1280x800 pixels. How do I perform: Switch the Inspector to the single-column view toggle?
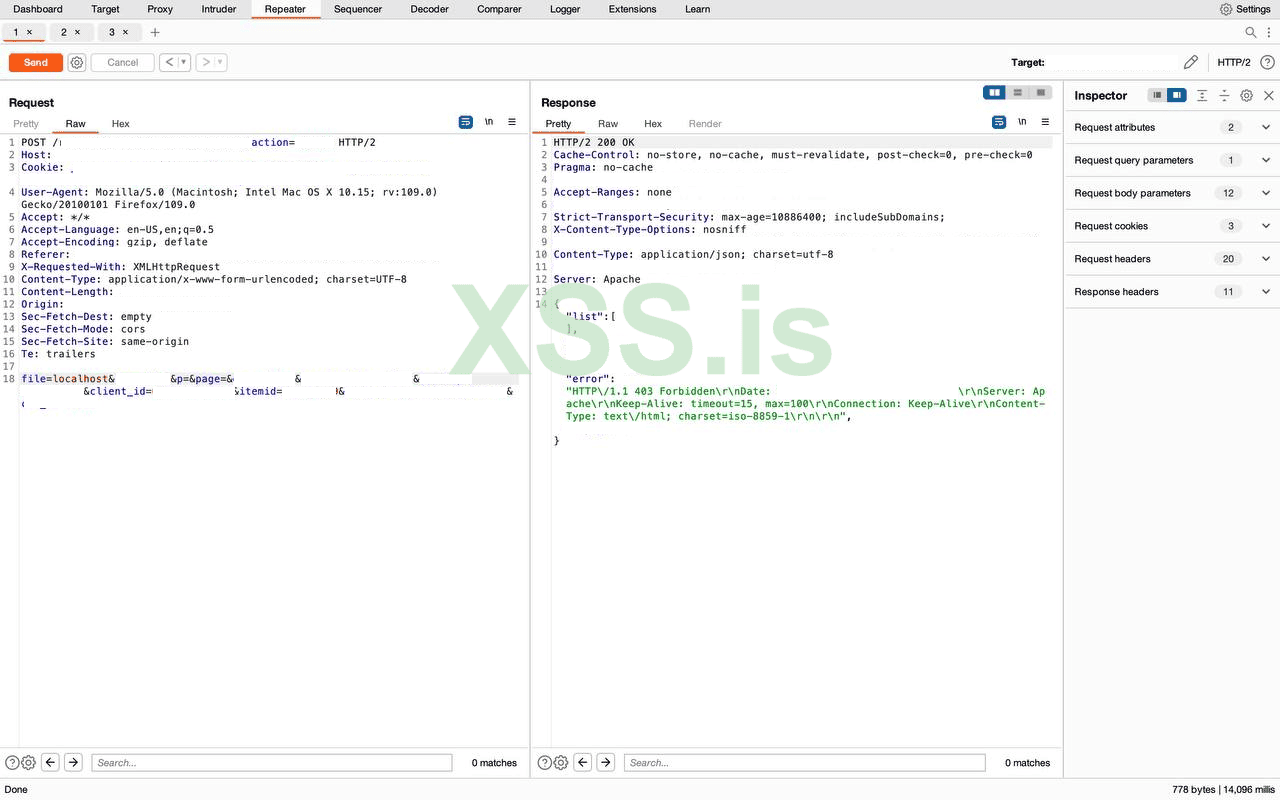[1157, 95]
